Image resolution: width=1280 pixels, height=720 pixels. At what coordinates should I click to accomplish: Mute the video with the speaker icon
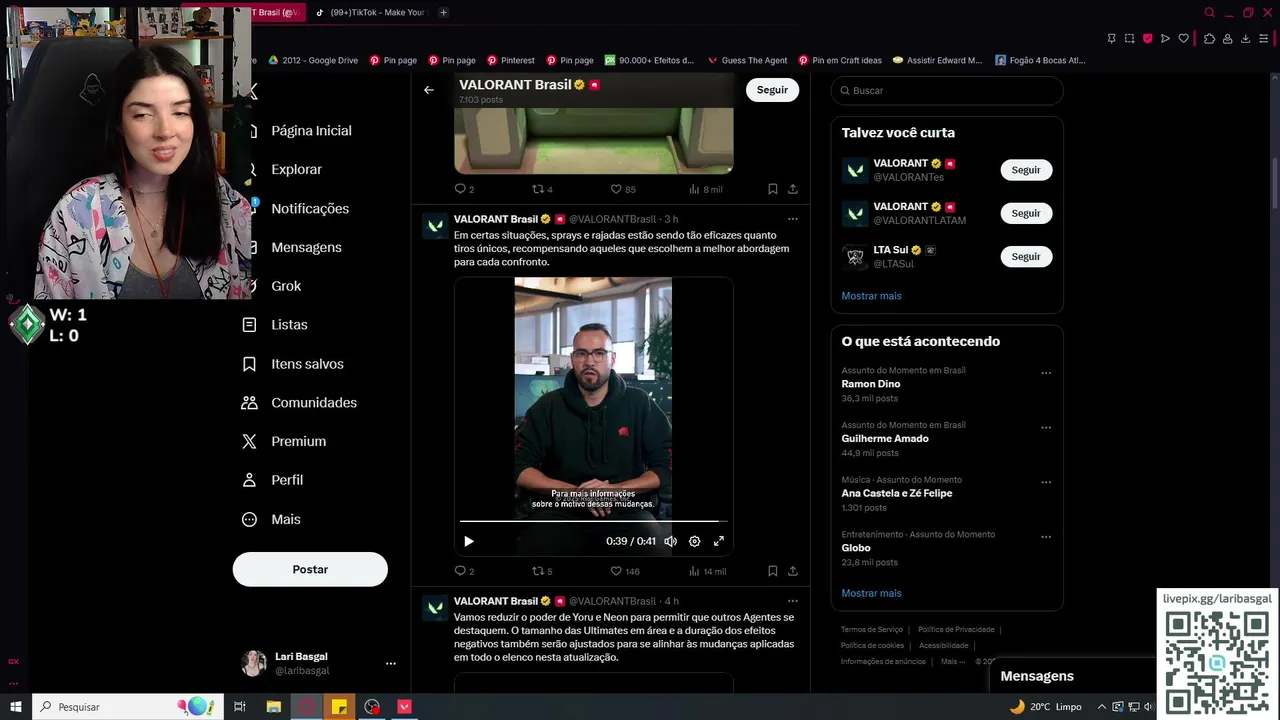[670, 541]
